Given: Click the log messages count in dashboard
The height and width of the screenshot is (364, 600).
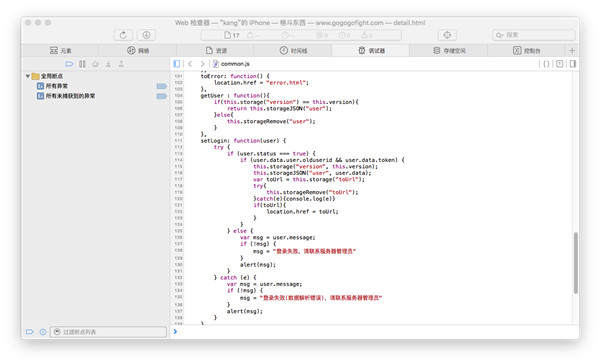Looking at the screenshot, I should click(322, 35).
